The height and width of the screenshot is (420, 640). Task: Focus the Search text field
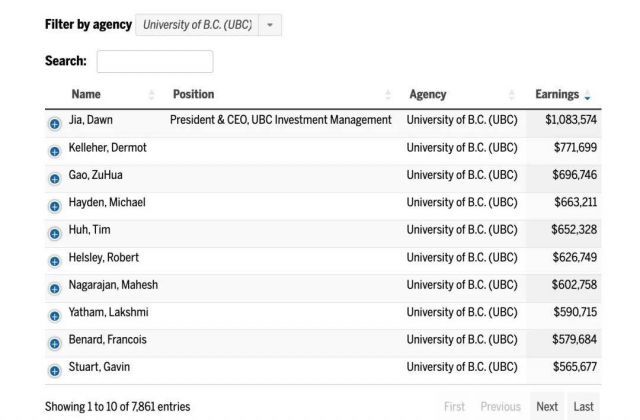pyautogui.click(x=155, y=62)
